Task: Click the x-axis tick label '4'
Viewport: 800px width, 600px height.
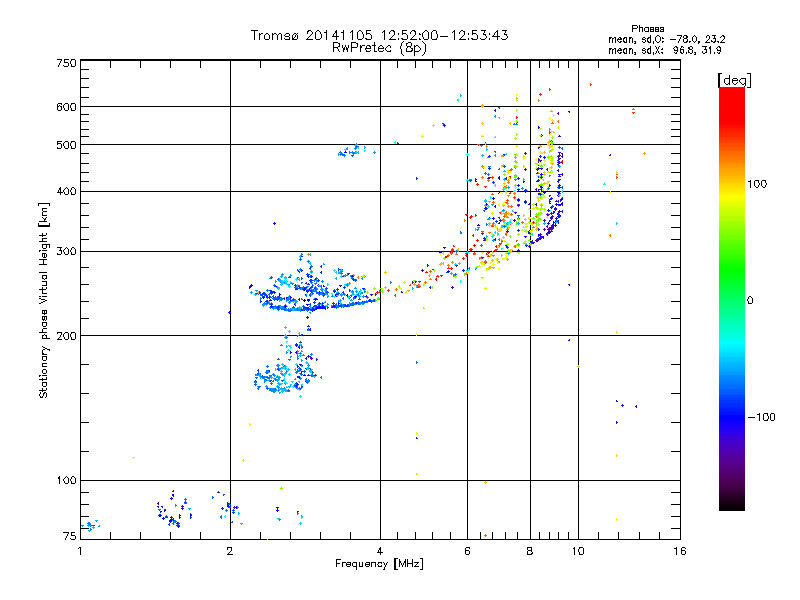Action: coord(380,551)
